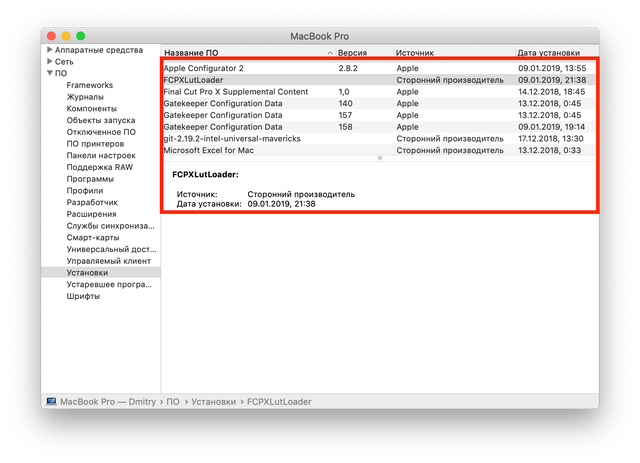This screenshot has height=463, width=640.
Task: Select Универсальный дост... item
Action: 111,249
